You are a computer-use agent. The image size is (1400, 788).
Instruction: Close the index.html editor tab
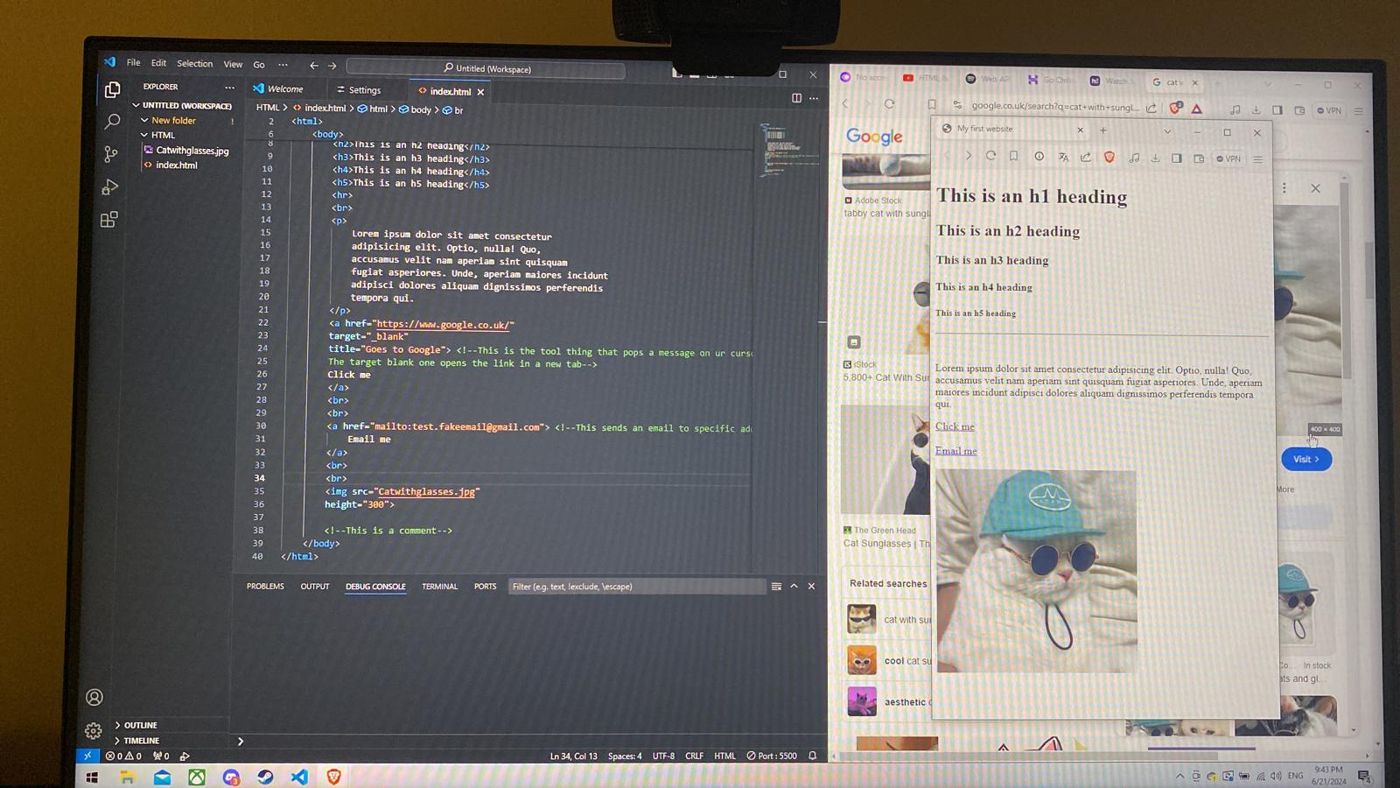[x=481, y=92]
